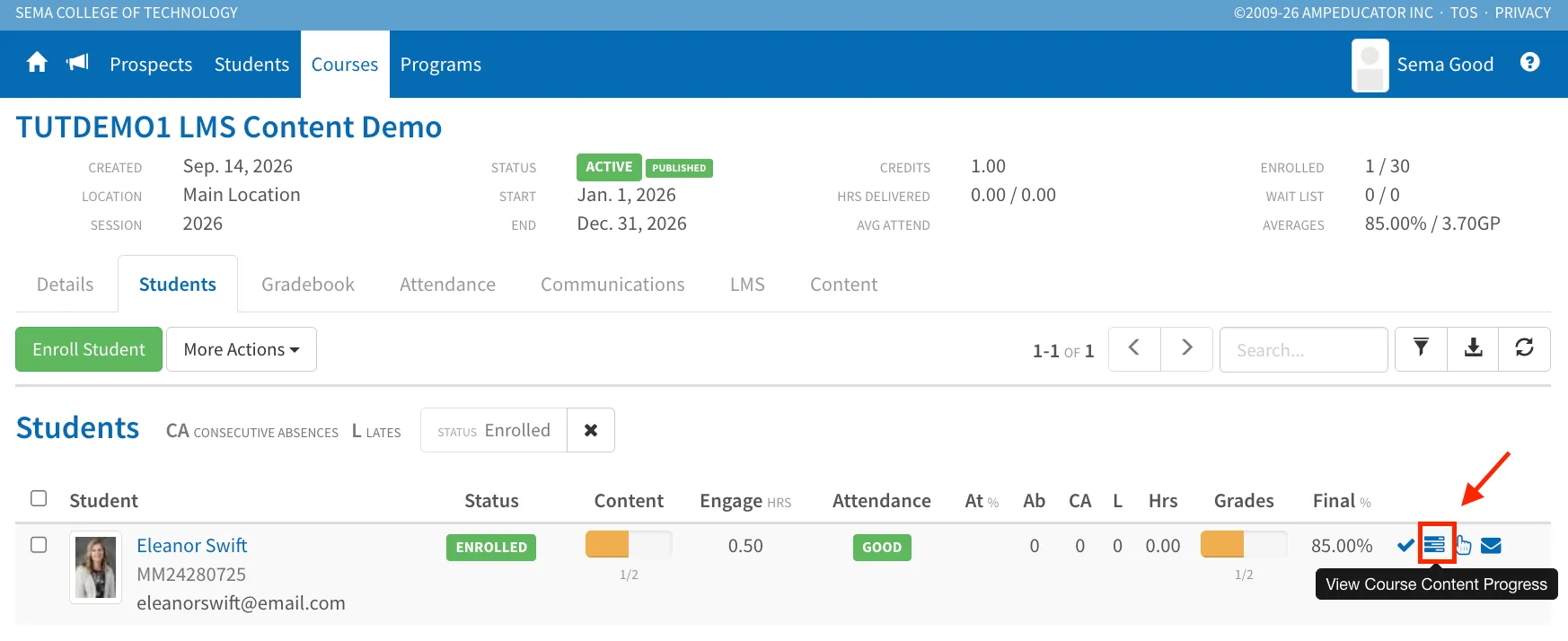Viewport: 1568px width, 641px height.
Task: Click the GOOD attendance badge
Action: (882, 548)
